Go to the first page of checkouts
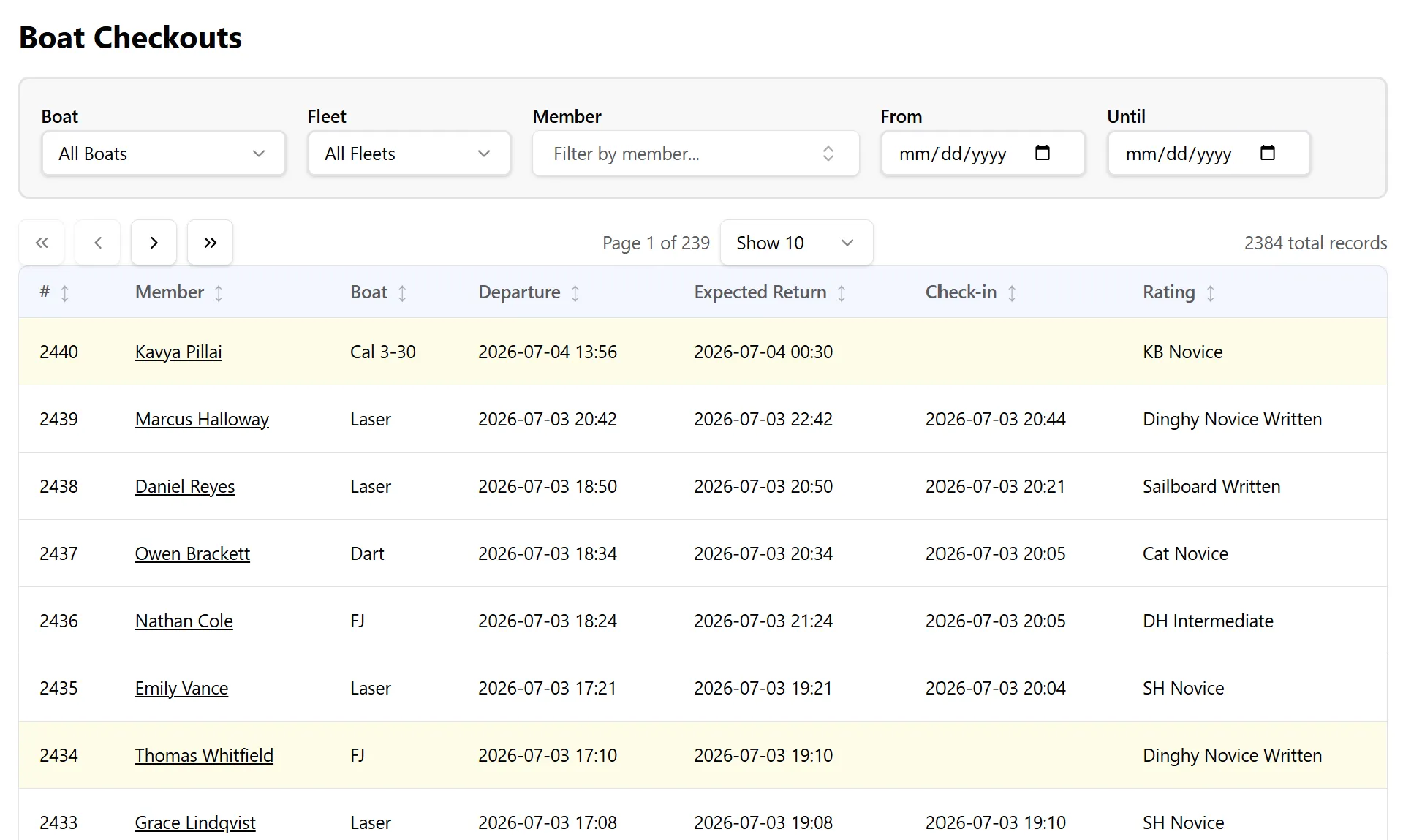This screenshot has width=1403, height=840. coord(42,243)
